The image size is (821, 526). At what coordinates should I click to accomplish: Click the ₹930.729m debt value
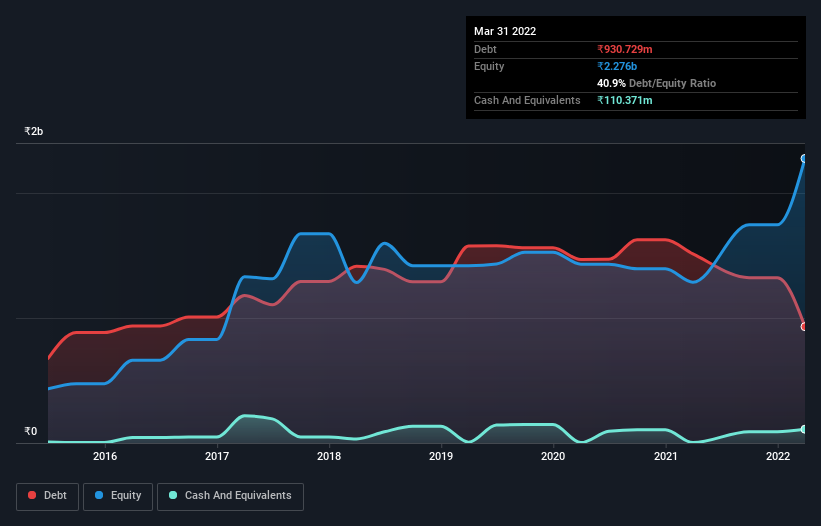coord(625,49)
